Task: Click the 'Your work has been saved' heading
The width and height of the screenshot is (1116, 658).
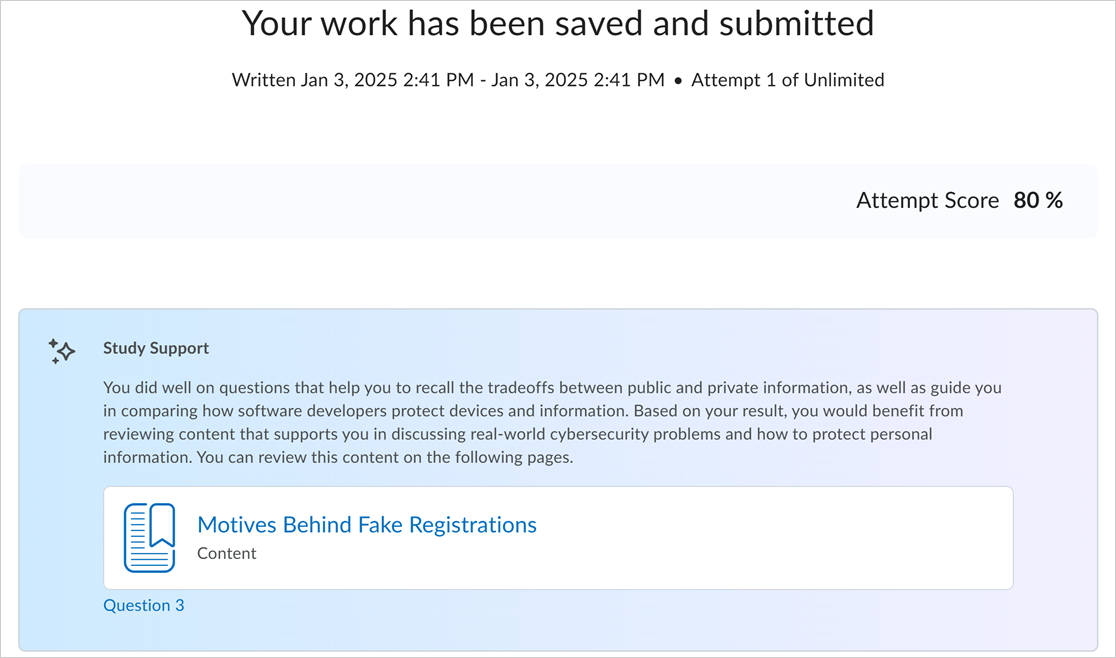Action: (x=557, y=23)
